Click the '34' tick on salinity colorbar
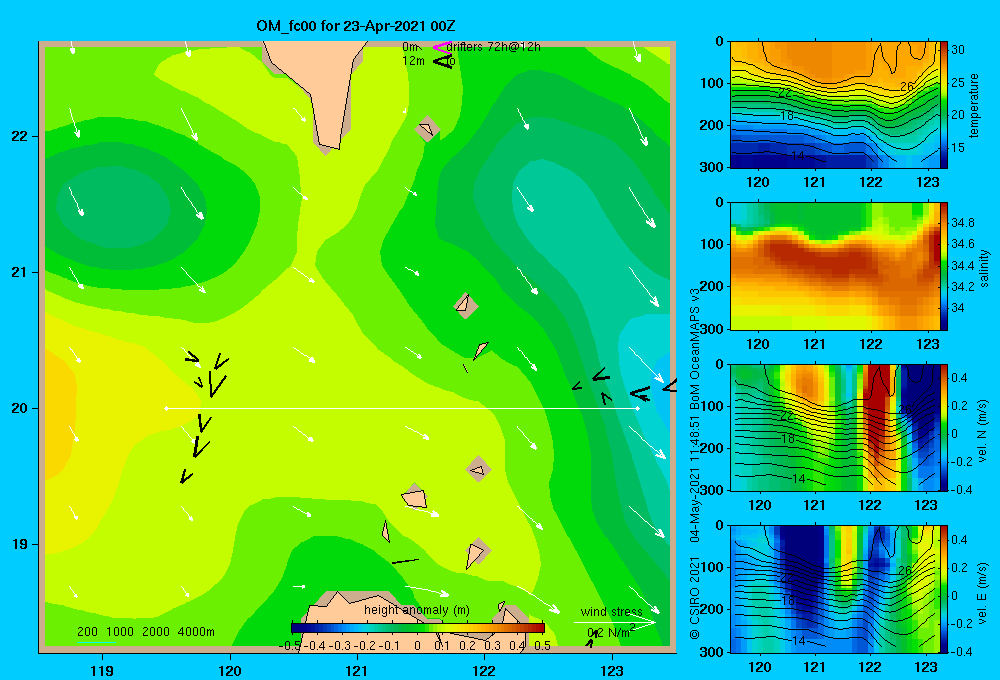 point(958,308)
